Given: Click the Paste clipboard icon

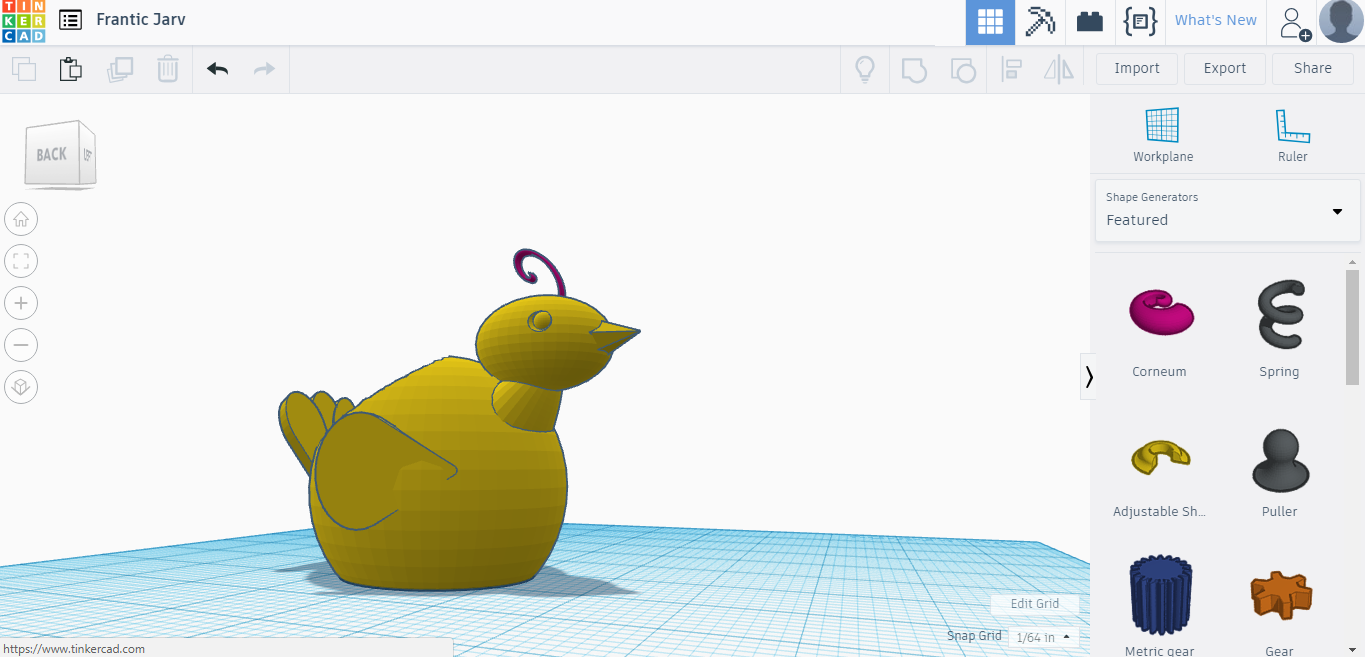Looking at the screenshot, I should click(70, 69).
